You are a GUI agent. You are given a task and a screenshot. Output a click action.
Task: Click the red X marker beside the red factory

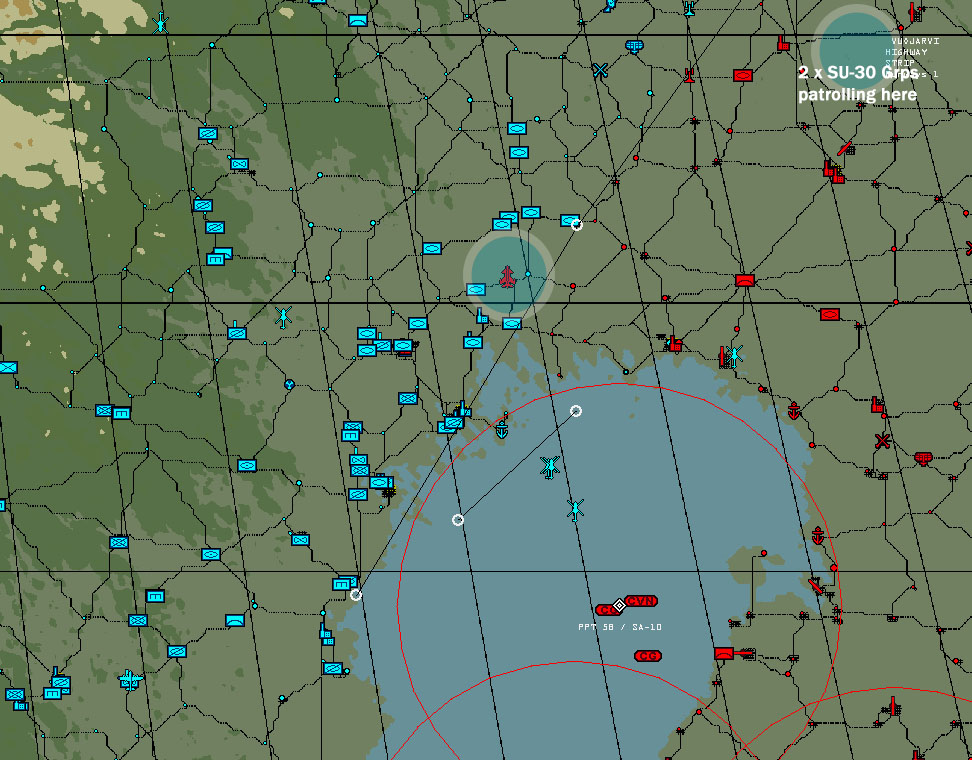pos(882,441)
